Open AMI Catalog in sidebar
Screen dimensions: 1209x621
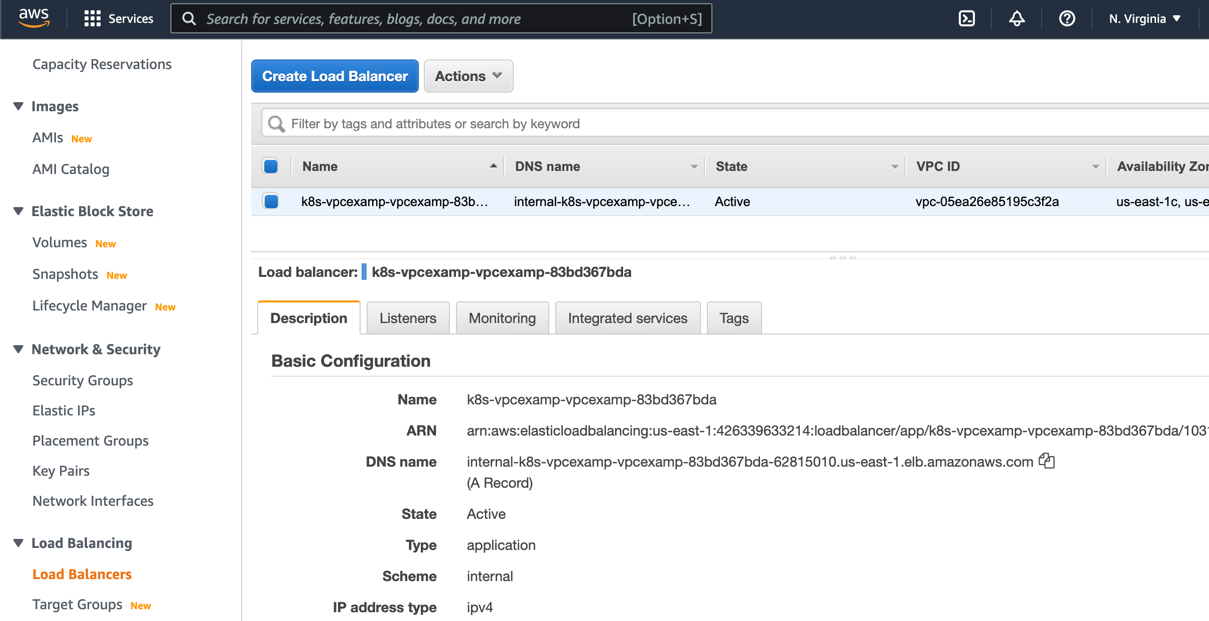click(71, 169)
